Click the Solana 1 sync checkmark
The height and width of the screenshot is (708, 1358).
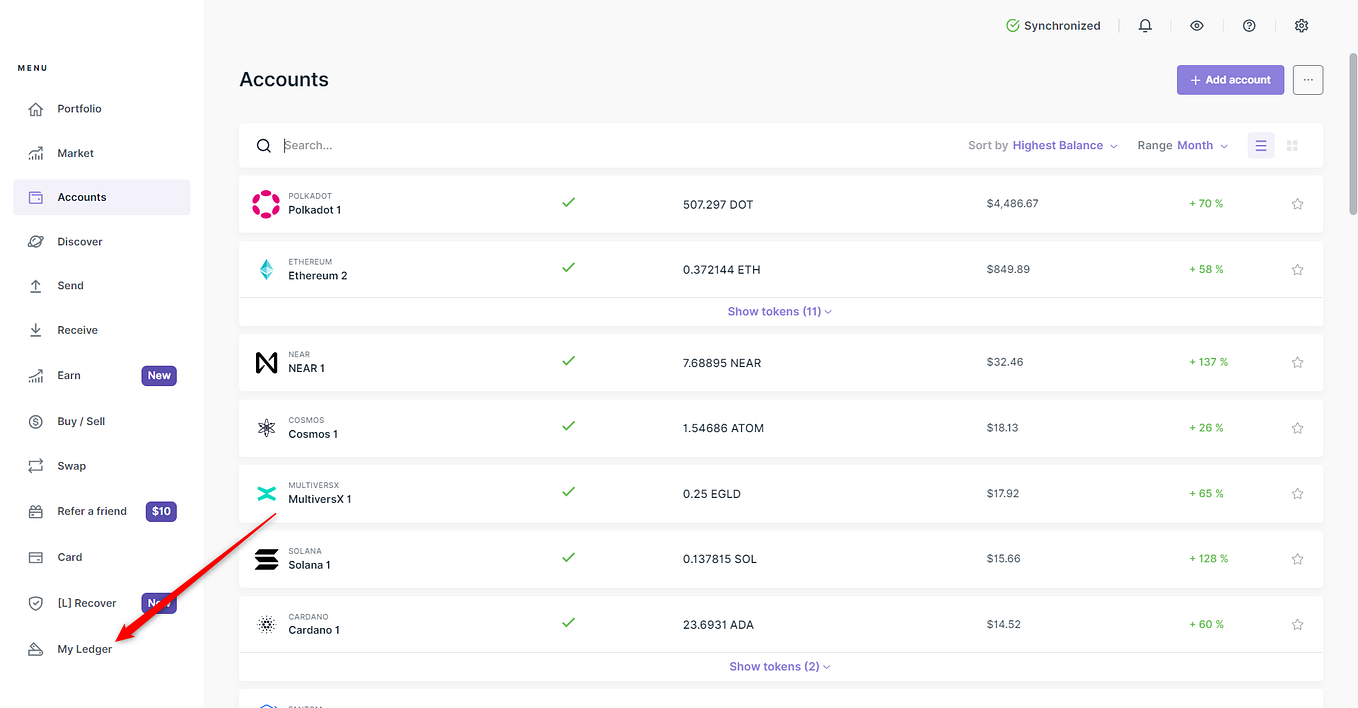click(x=568, y=558)
